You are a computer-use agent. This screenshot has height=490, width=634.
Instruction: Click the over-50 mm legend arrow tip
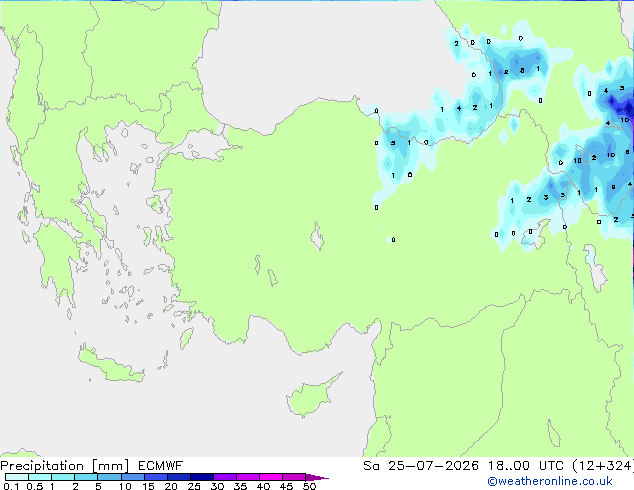317,477
